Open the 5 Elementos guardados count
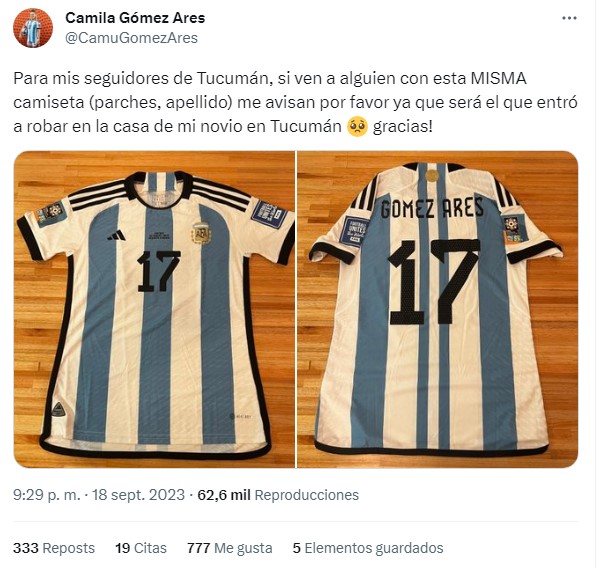The image size is (603, 568). click(x=368, y=548)
